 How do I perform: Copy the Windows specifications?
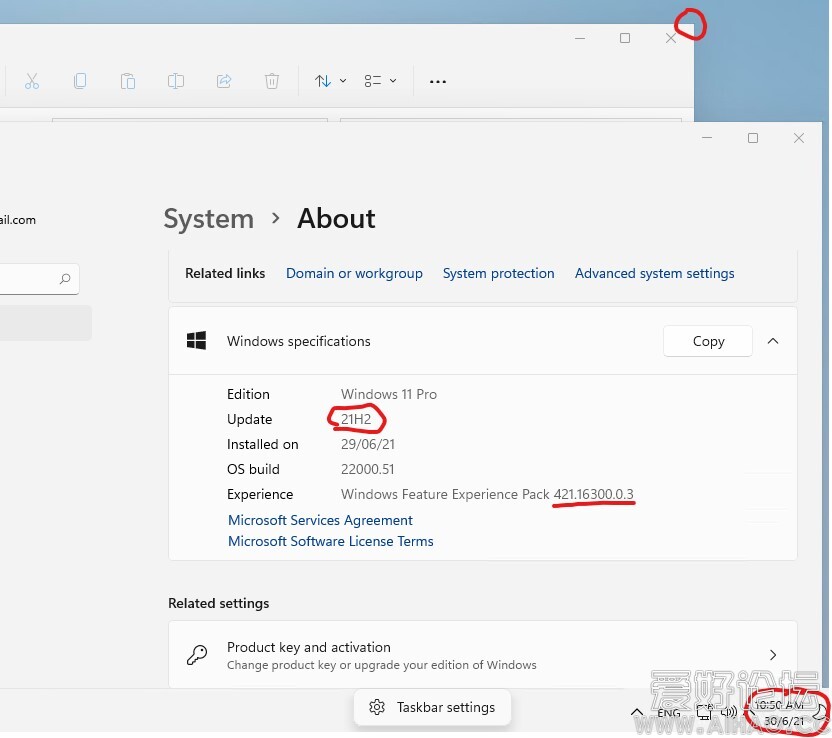(708, 341)
